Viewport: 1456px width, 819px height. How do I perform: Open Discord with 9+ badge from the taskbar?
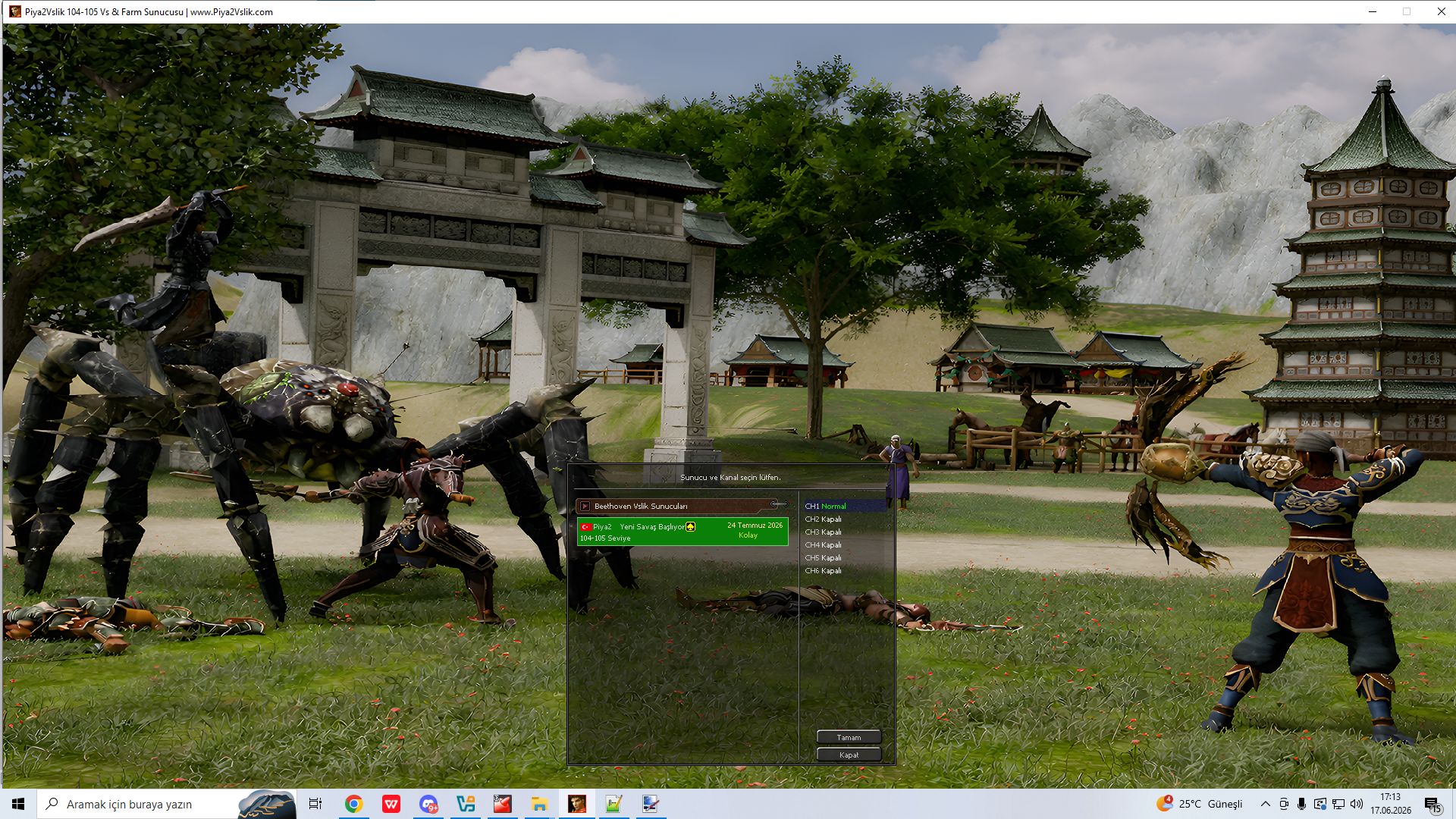pyautogui.click(x=428, y=804)
